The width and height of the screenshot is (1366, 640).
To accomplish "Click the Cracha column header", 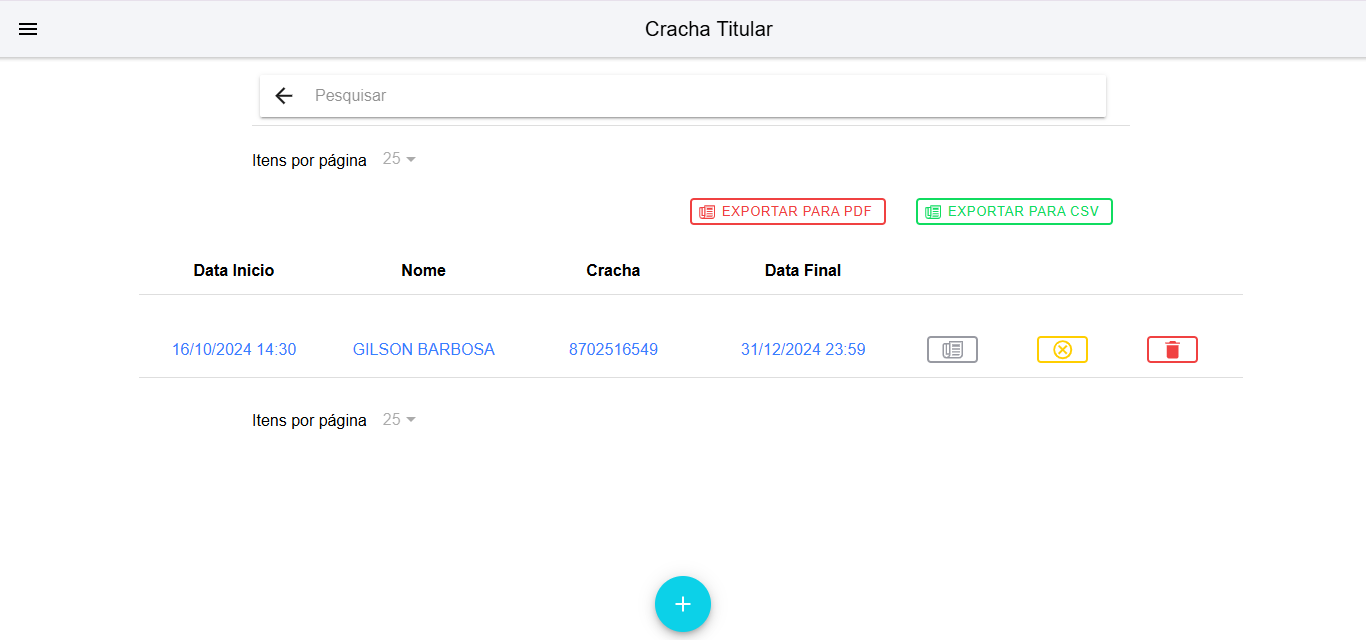I will 613,270.
